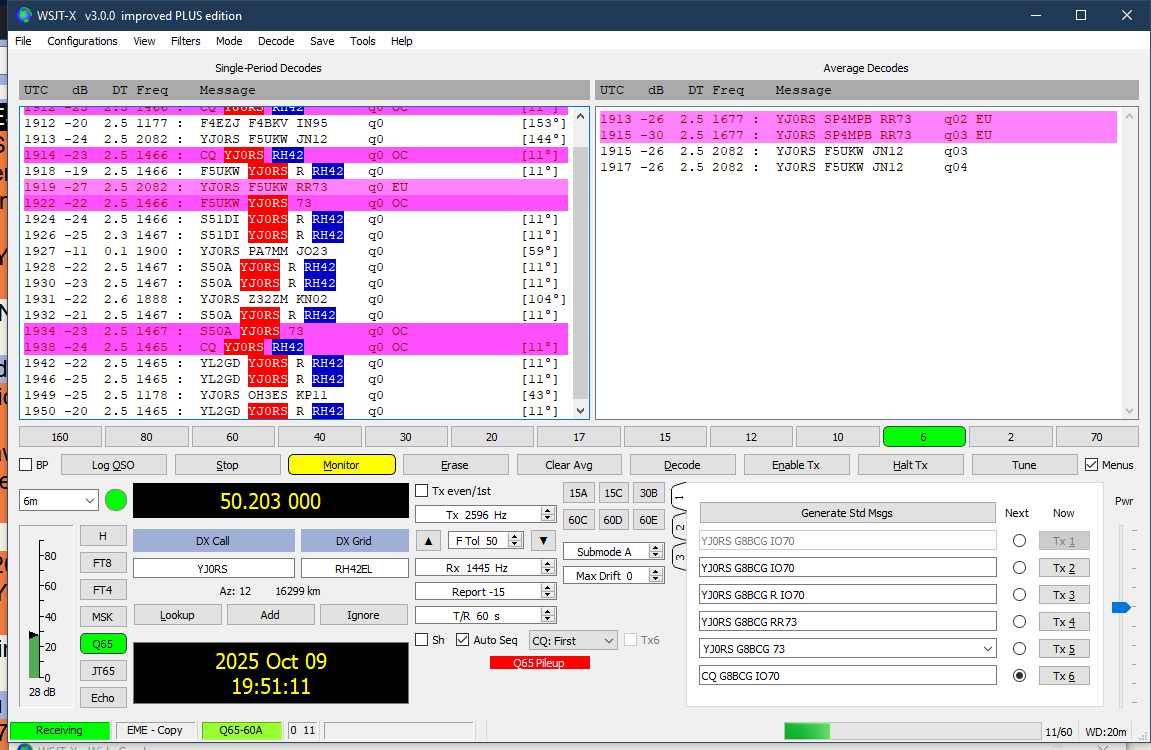The height and width of the screenshot is (750, 1151).
Task: Click the H hound mode button
Action: coord(102,536)
